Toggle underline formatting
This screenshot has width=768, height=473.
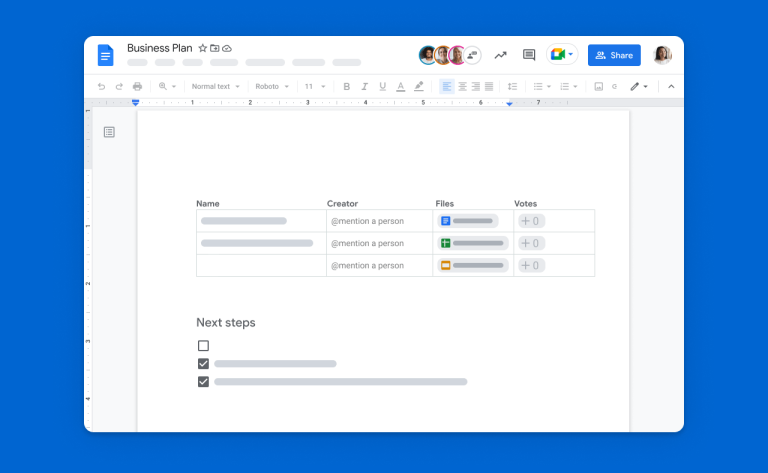coord(383,87)
